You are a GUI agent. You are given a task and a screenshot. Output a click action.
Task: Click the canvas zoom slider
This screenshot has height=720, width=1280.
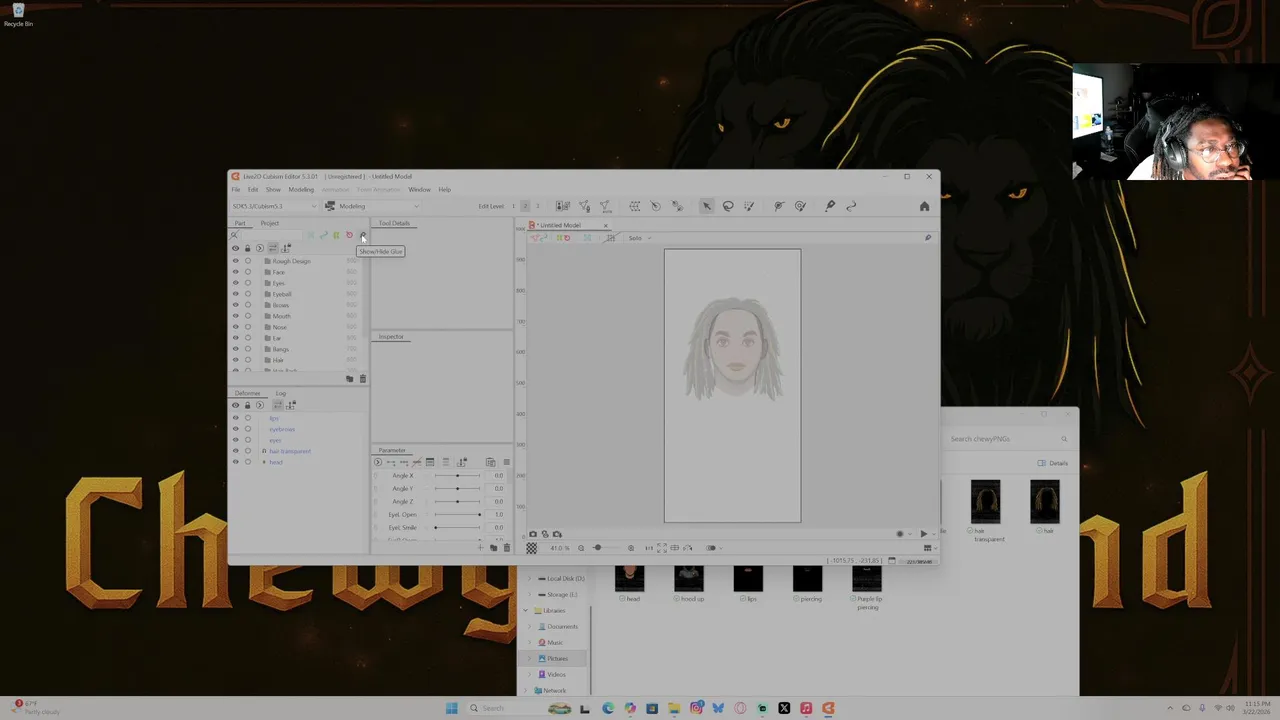604,548
